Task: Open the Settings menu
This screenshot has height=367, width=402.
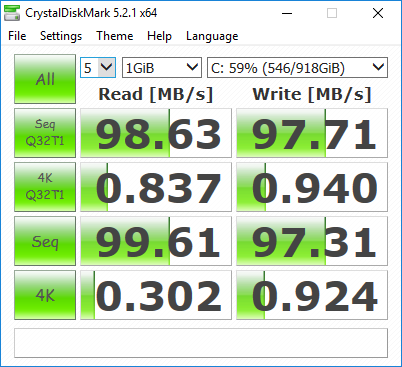Action: click(61, 36)
